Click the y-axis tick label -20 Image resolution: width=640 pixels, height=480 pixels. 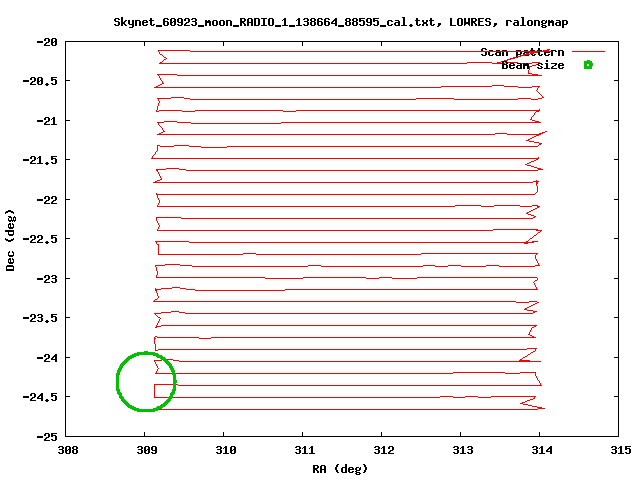click(47, 42)
